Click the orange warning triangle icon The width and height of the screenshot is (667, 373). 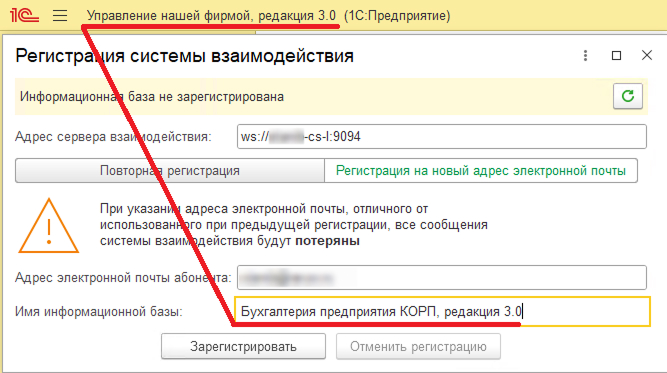(x=48, y=226)
